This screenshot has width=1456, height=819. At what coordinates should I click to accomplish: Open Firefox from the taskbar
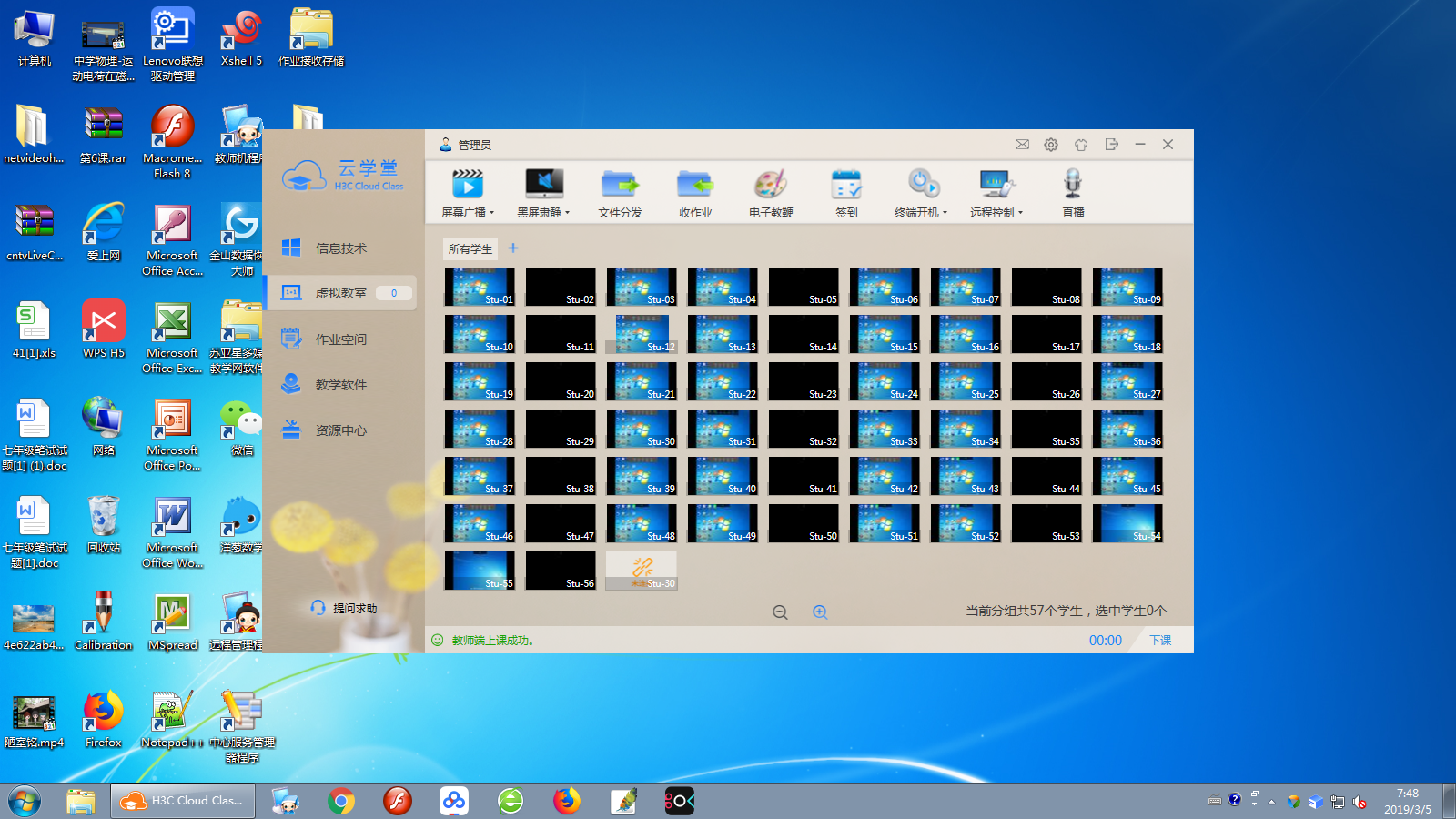567,801
